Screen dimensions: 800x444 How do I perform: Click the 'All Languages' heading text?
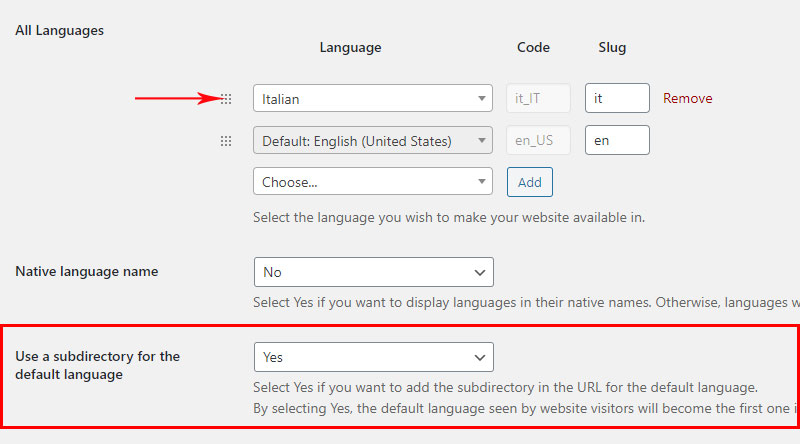59,31
